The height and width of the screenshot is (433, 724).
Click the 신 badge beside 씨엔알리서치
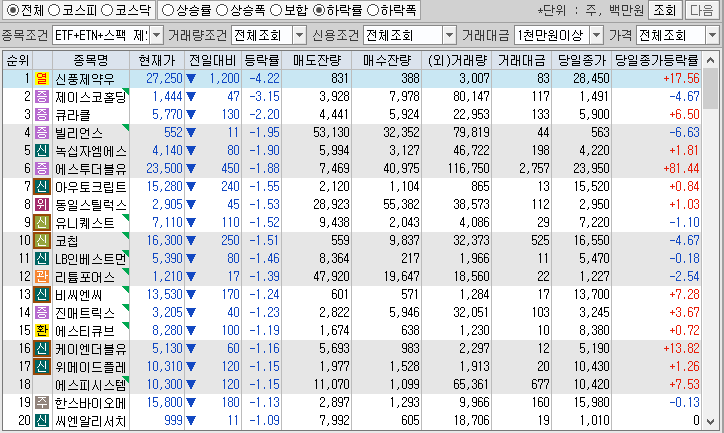pos(42,421)
